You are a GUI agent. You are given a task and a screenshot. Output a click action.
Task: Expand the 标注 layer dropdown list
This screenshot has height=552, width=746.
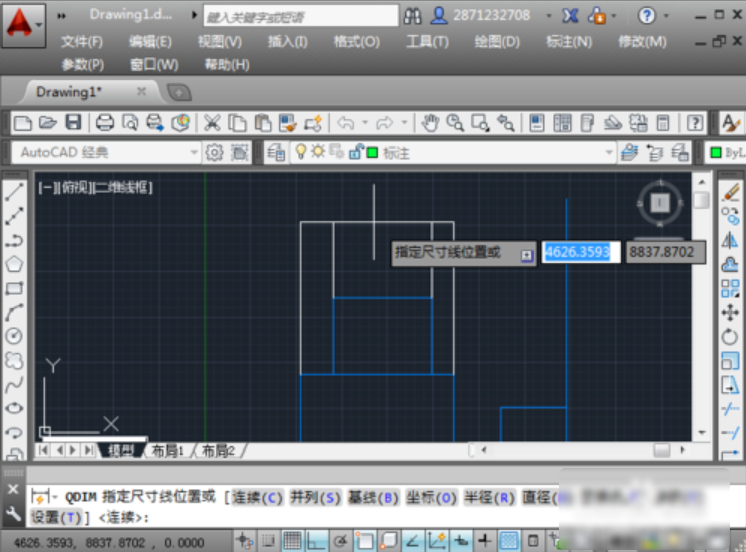coord(608,153)
